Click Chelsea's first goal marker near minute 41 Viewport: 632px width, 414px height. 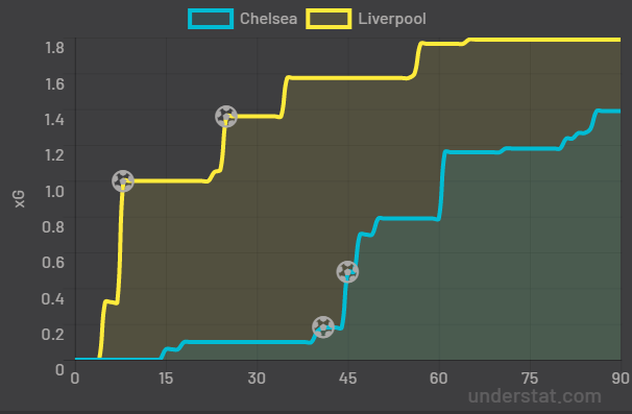pos(322,327)
